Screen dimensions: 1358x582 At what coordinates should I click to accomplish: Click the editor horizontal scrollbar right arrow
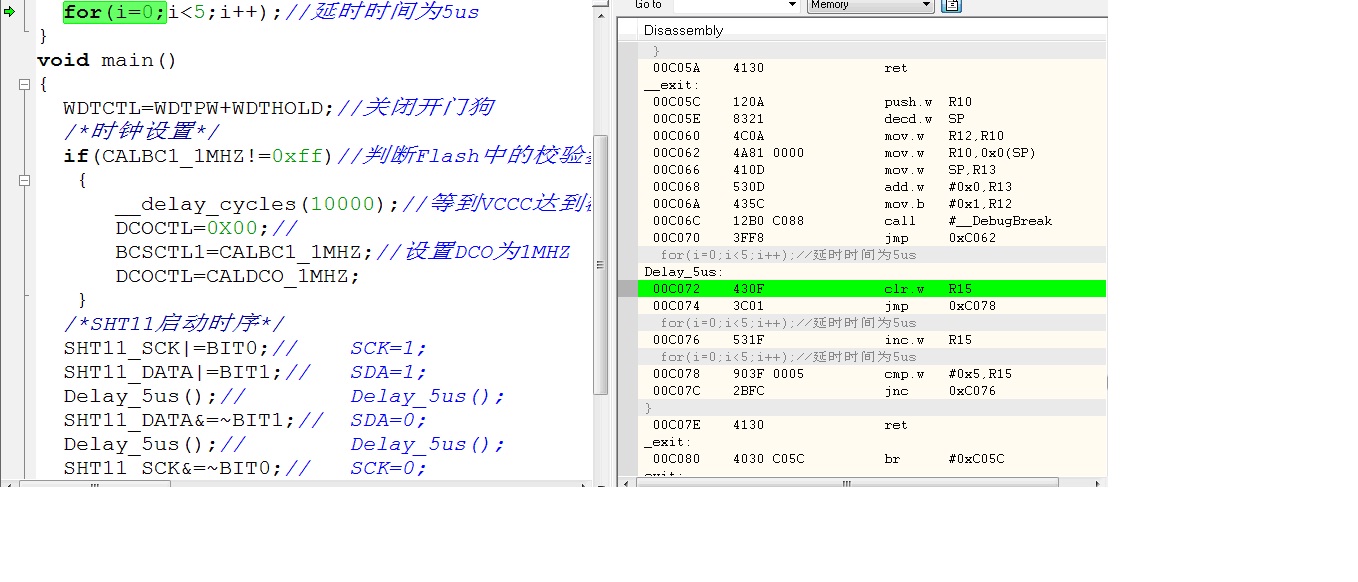coord(586,484)
